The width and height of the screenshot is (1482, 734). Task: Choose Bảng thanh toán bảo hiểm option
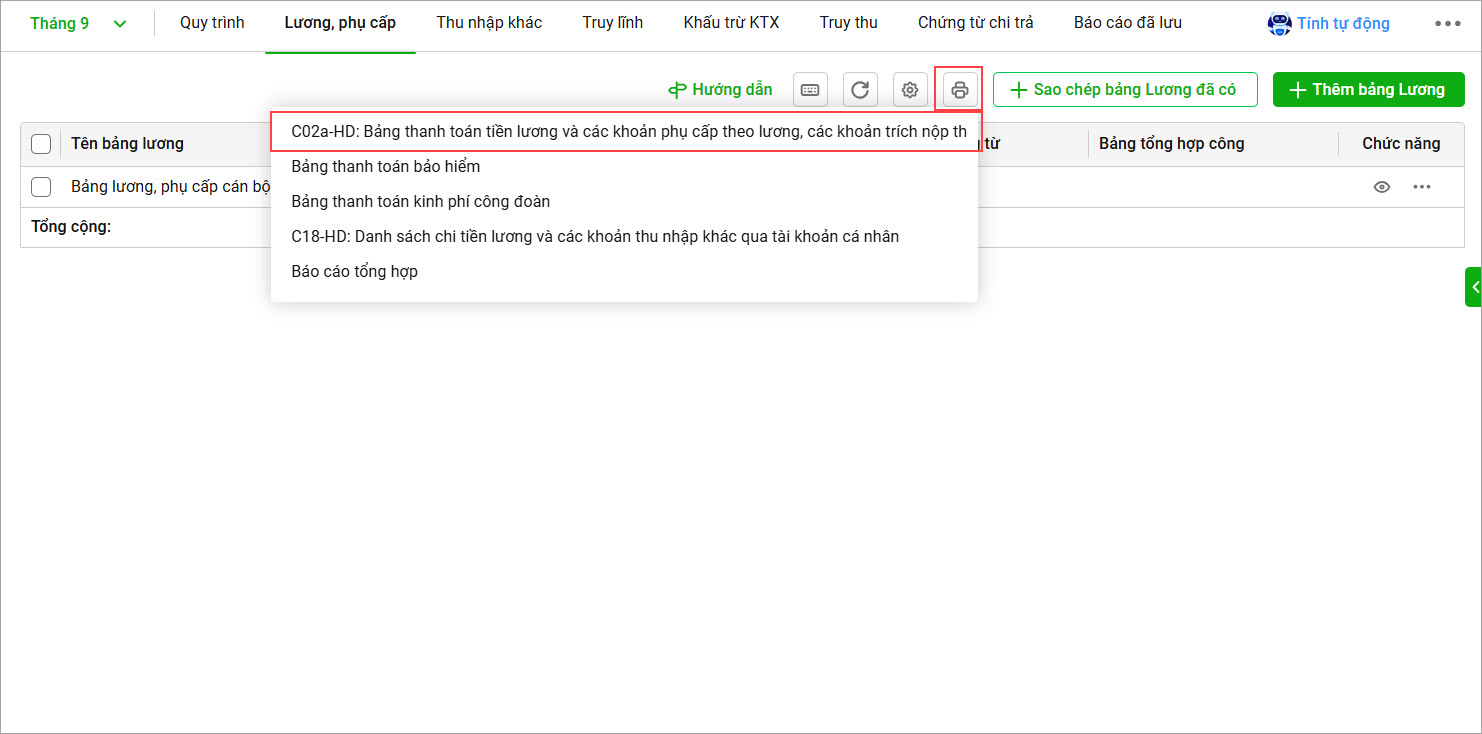[385, 167]
